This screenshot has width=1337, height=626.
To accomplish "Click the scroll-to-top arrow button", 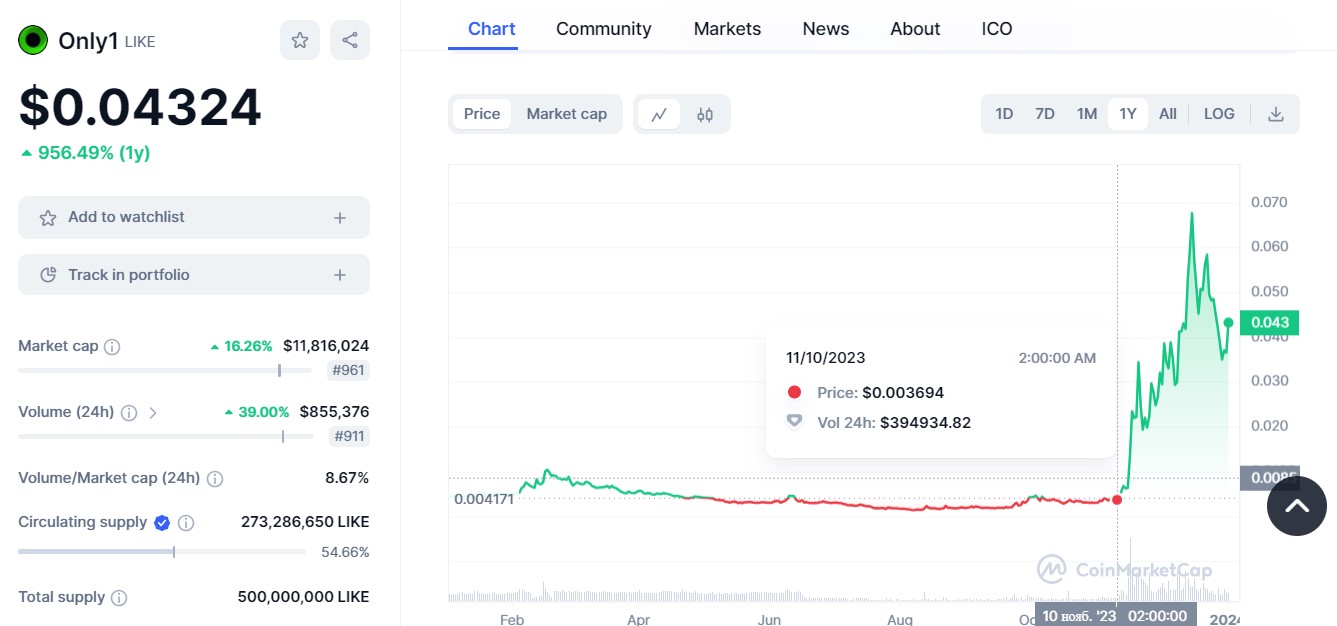I will coord(1296,506).
